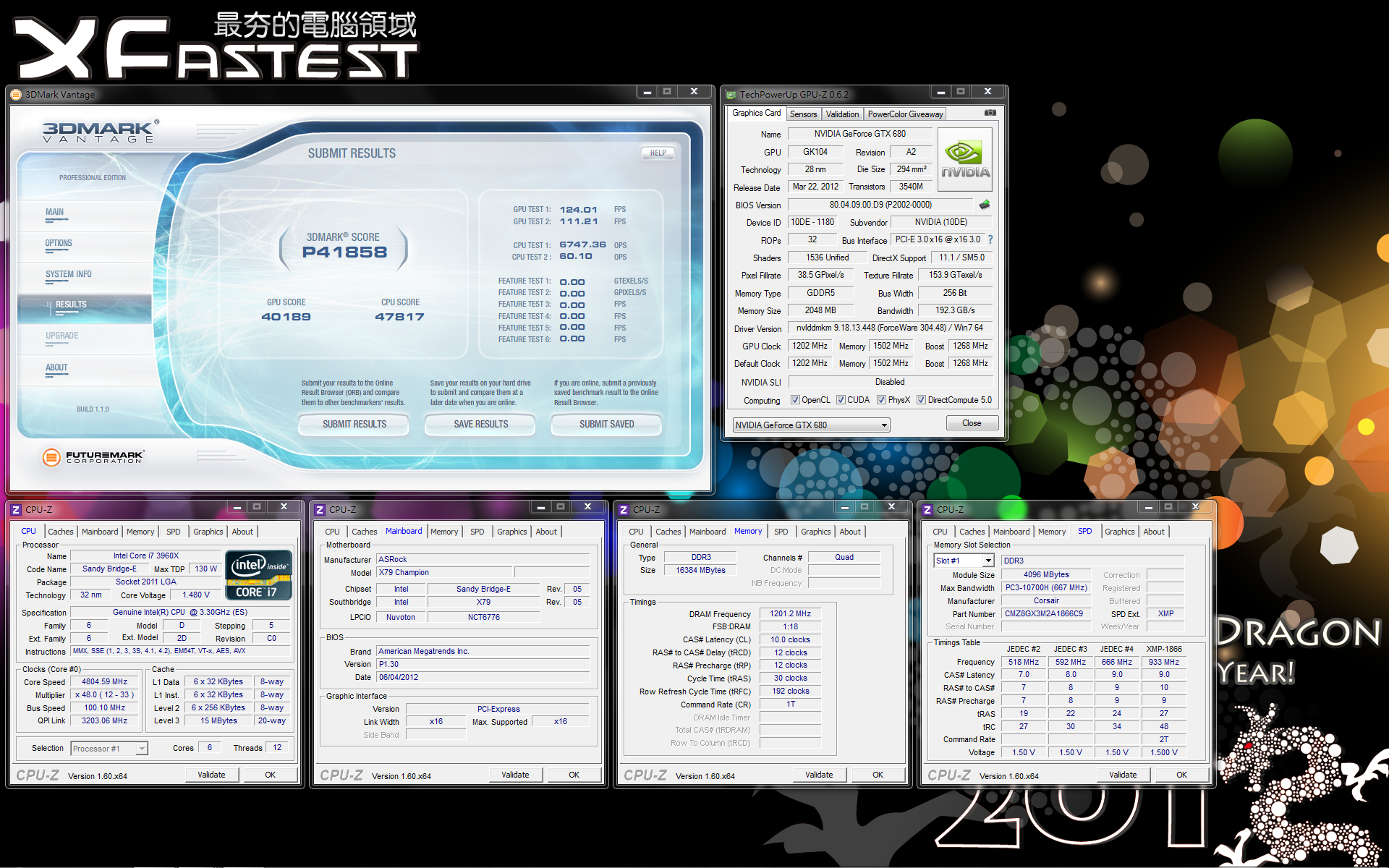The width and height of the screenshot is (1389, 868).
Task: Click the SUBMIT SAVED button
Action: (606, 425)
